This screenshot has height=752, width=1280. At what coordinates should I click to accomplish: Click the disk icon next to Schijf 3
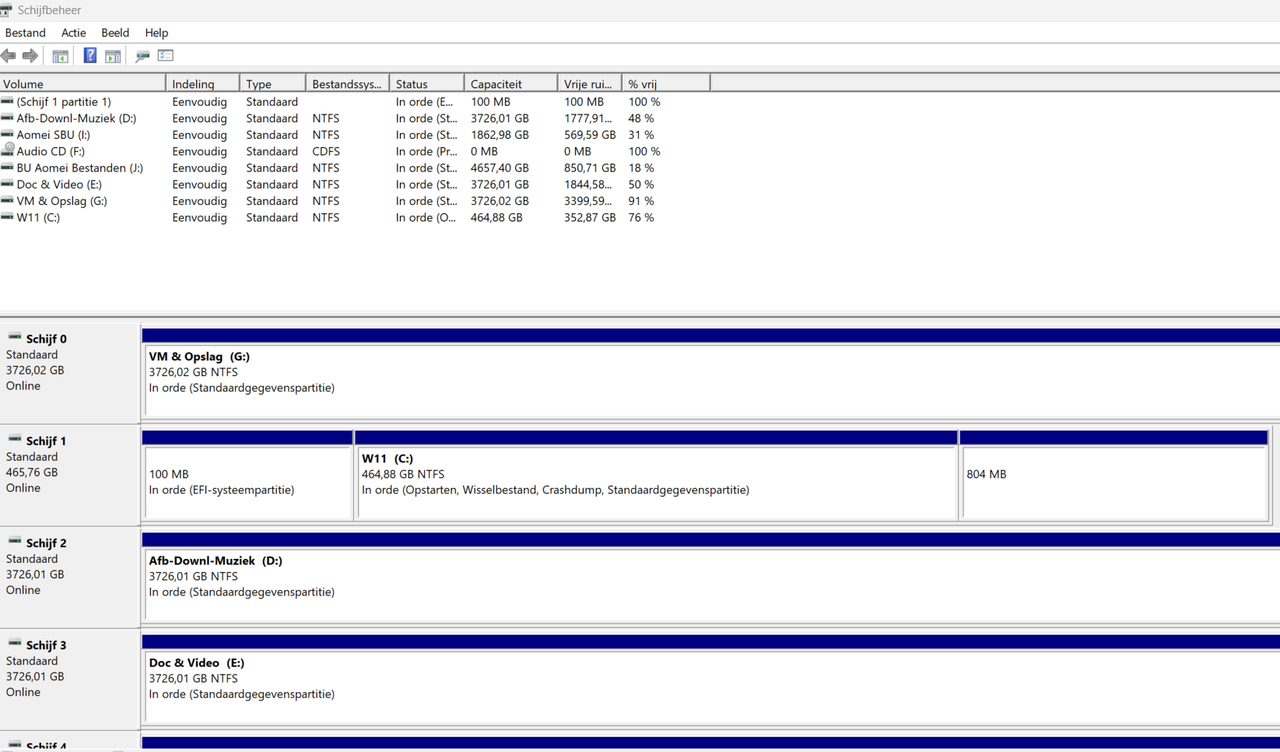point(14,644)
